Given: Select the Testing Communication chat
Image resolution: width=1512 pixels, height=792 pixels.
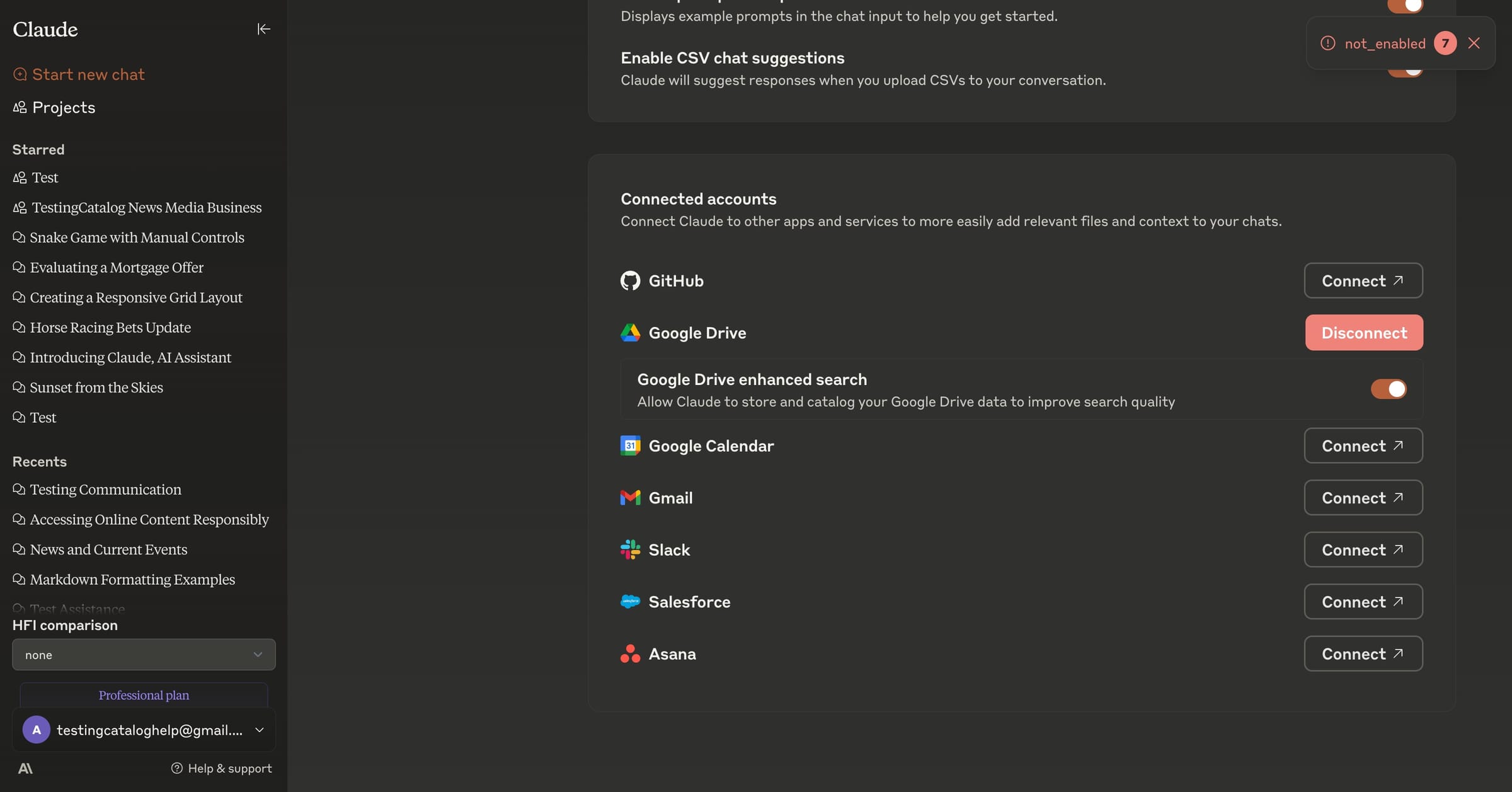Looking at the screenshot, I should [x=105, y=490].
